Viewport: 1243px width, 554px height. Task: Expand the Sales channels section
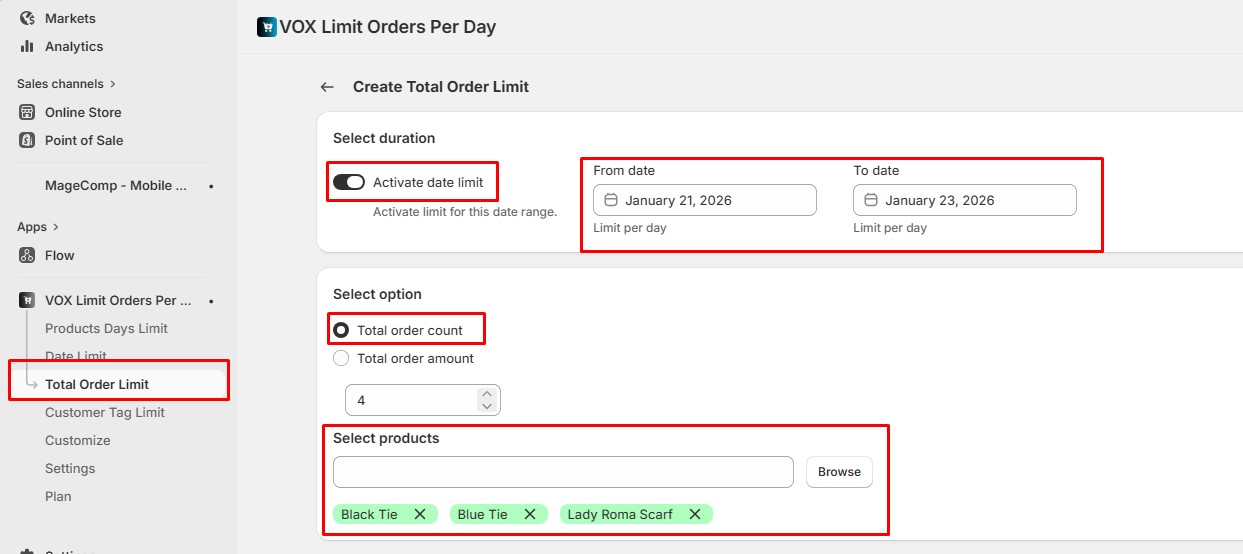tap(66, 84)
